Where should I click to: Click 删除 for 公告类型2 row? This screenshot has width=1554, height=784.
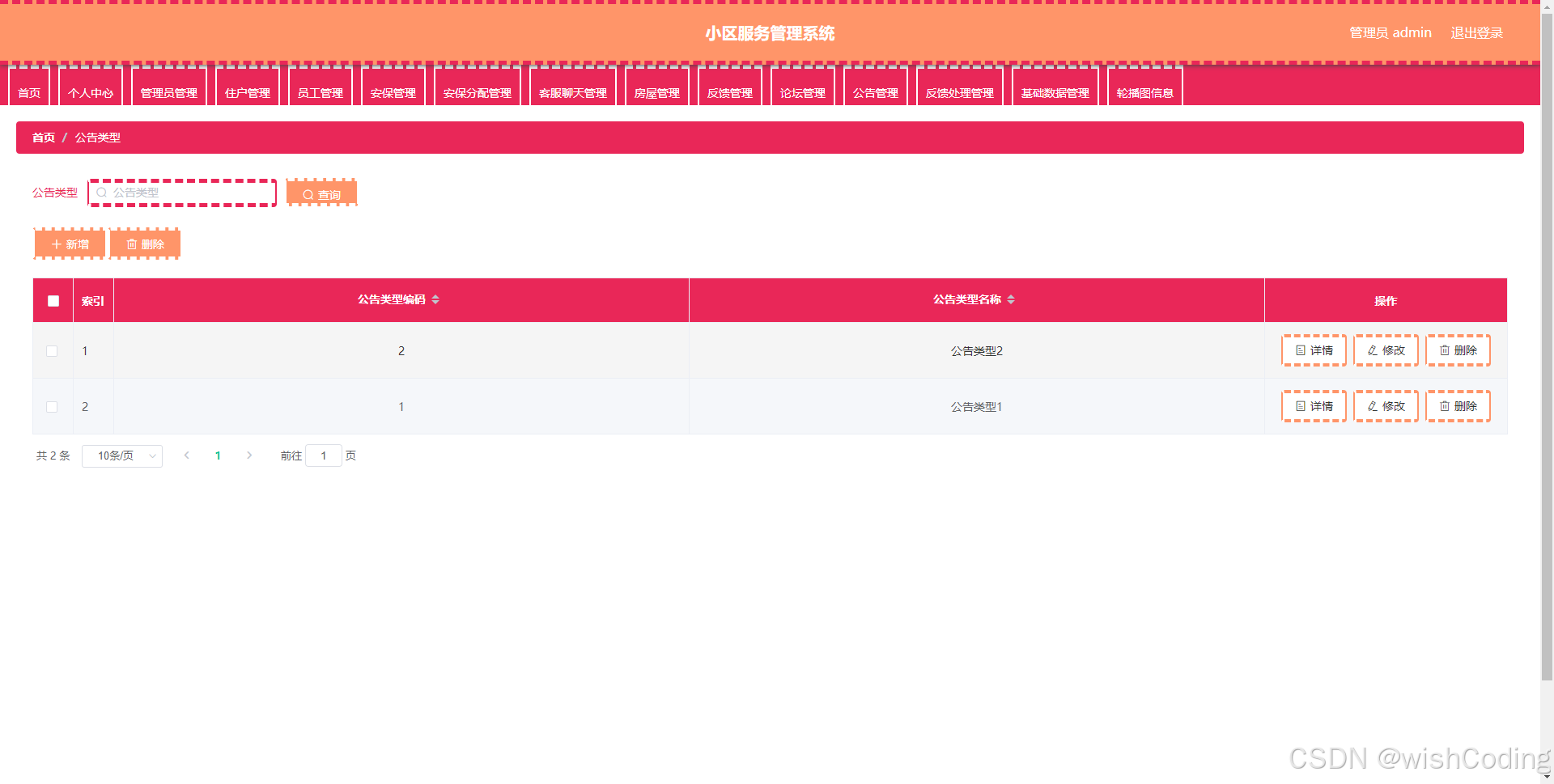(1458, 350)
